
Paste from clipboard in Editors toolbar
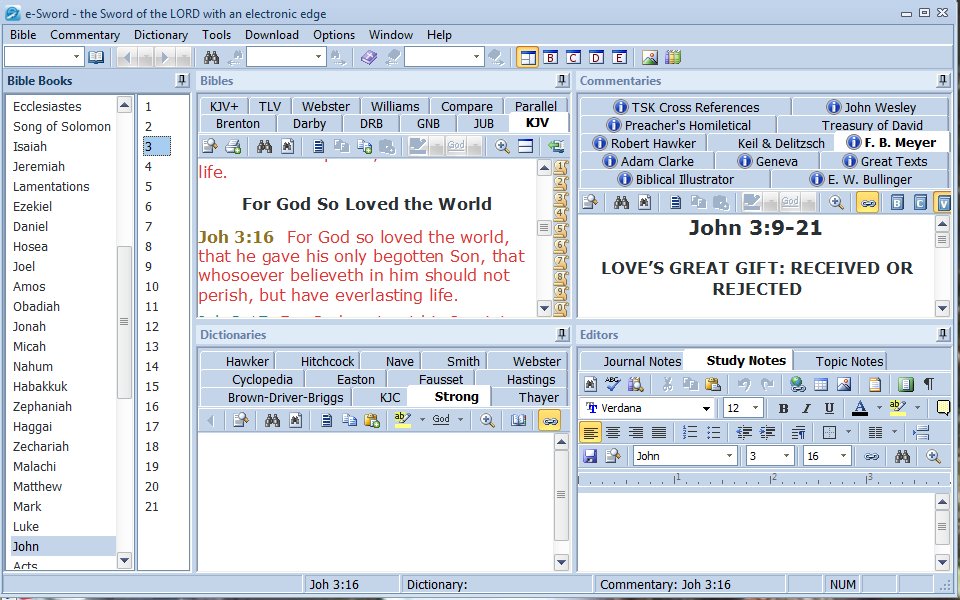click(x=713, y=384)
